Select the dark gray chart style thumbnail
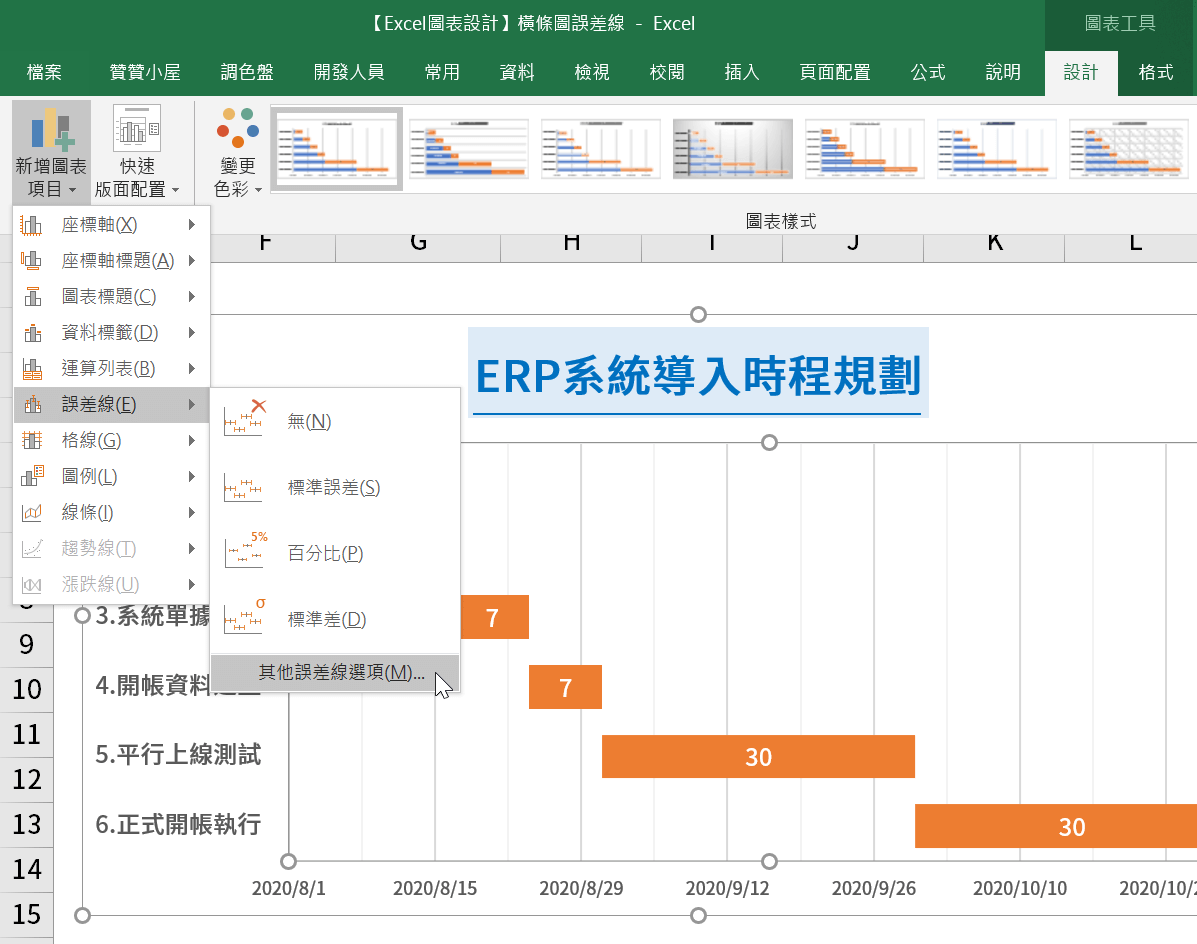Viewport: 1197px width, 944px height. [x=733, y=149]
